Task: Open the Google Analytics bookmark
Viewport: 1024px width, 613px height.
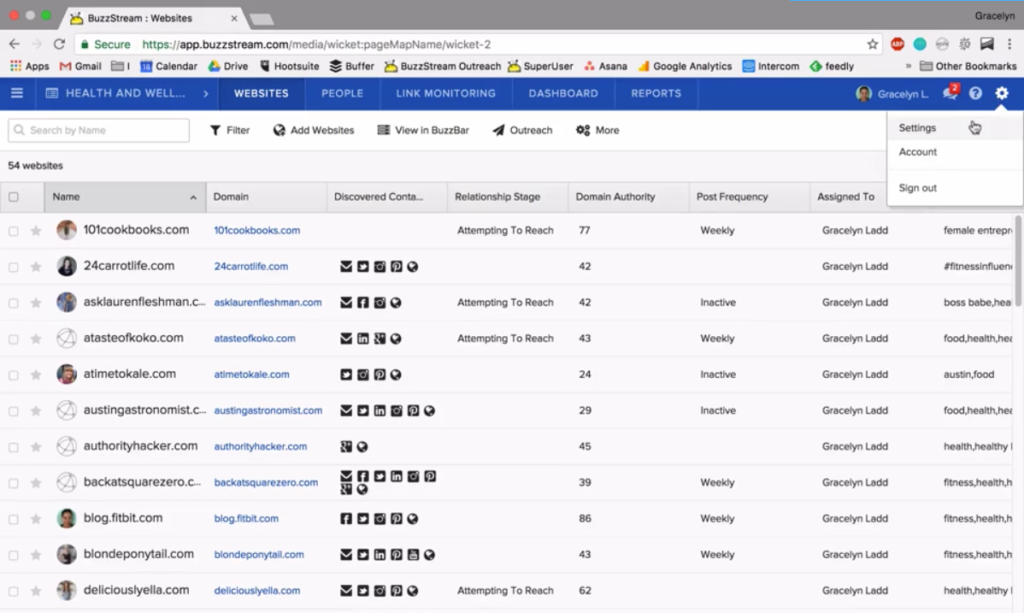Action: pyautogui.click(x=685, y=66)
